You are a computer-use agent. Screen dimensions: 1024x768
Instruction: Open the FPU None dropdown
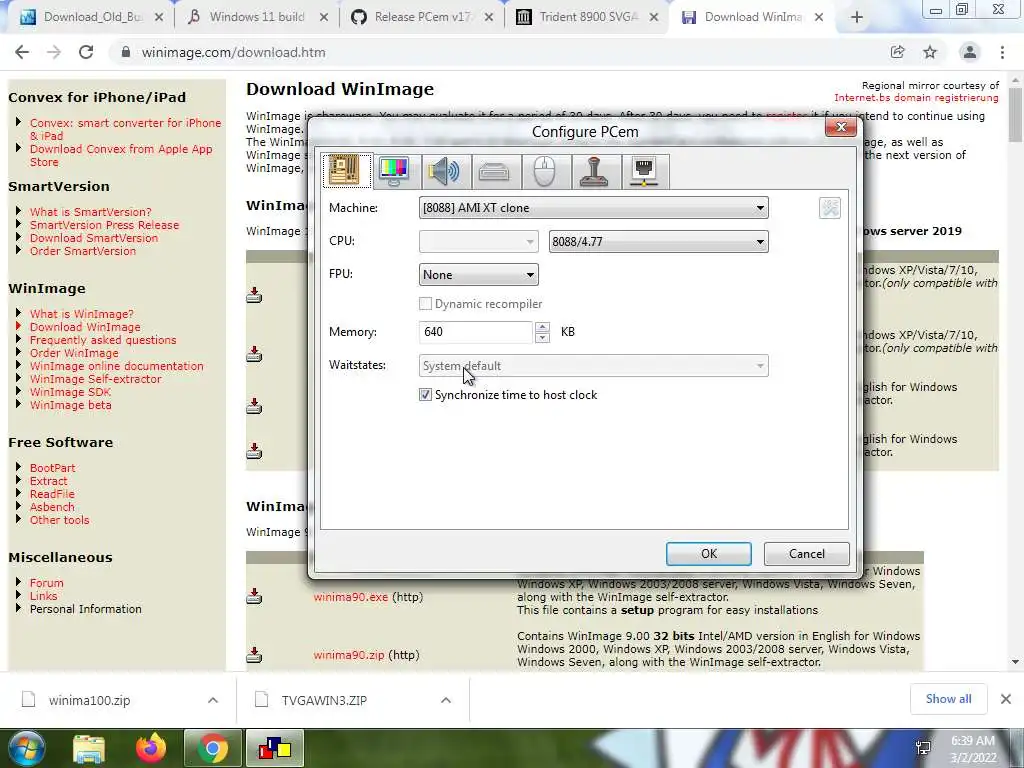[479, 275]
